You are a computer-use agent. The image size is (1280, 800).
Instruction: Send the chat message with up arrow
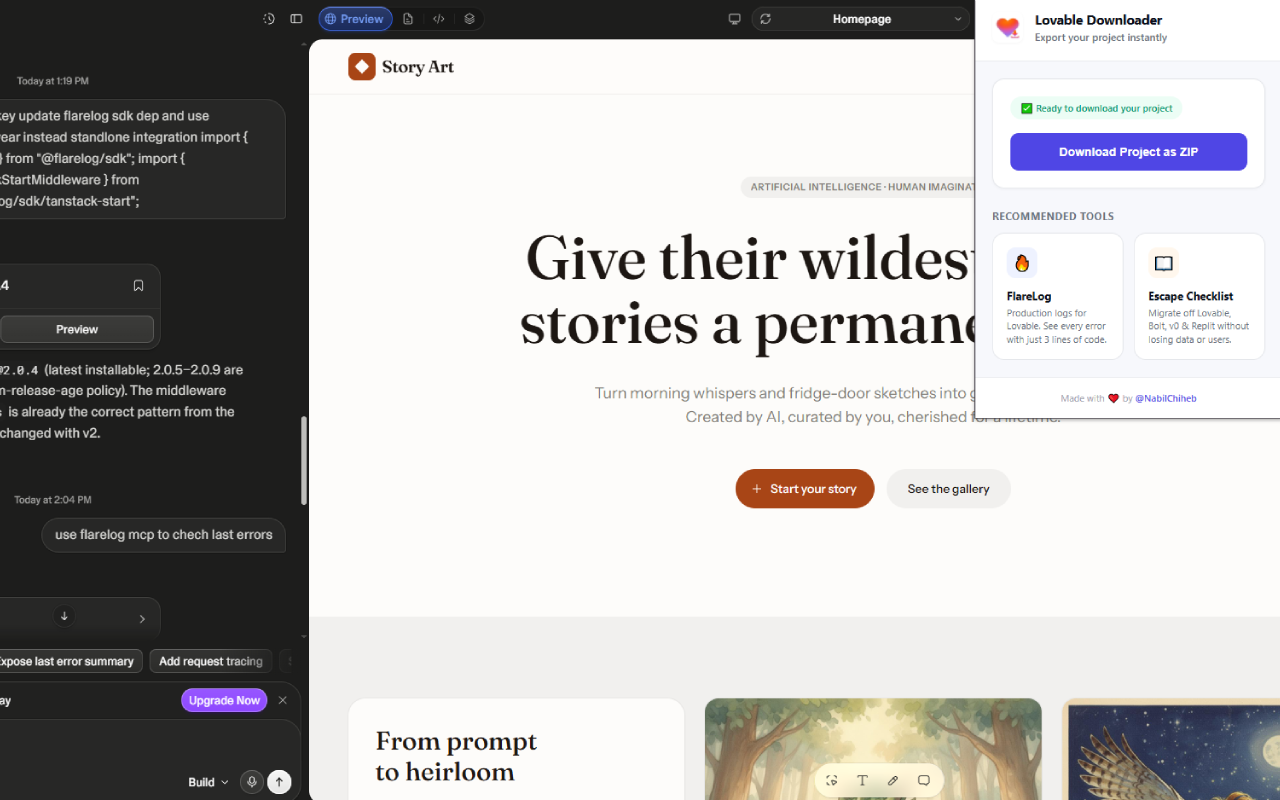tap(280, 782)
